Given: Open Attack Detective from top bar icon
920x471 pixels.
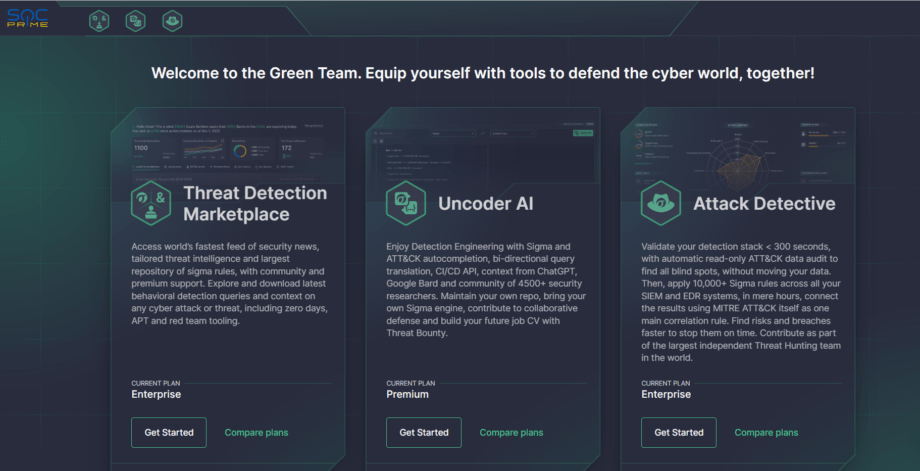Looking at the screenshot, I should [x=172, y=21].
